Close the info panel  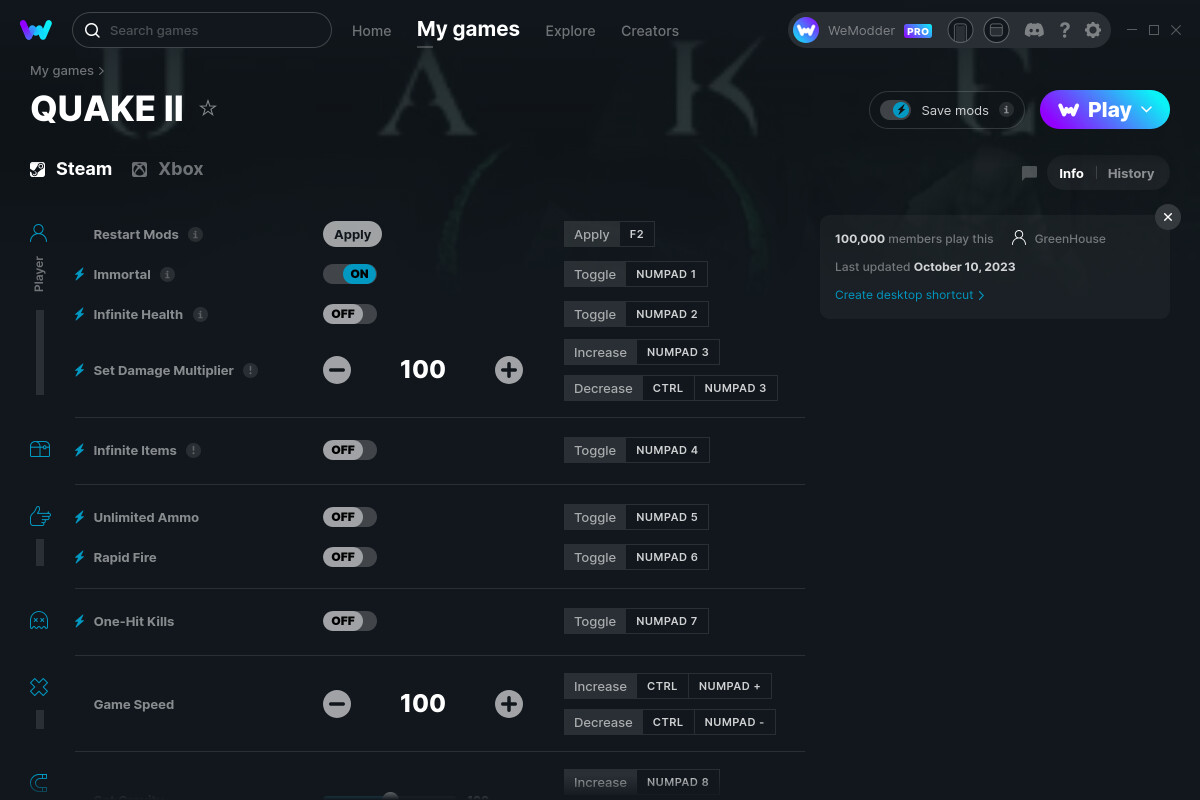[1168, 217]
